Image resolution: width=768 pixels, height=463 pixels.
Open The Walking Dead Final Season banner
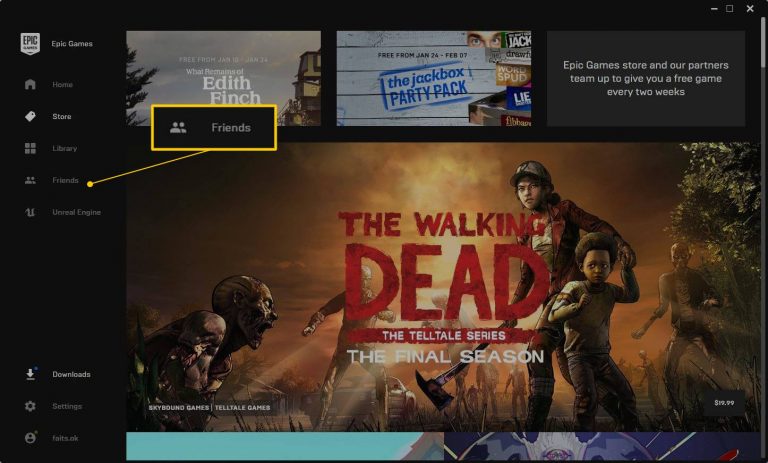point(443,287)
